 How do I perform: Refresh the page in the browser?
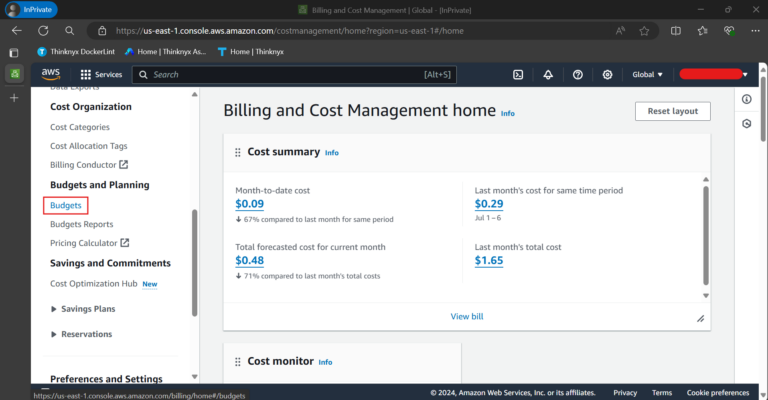[43, 31]
